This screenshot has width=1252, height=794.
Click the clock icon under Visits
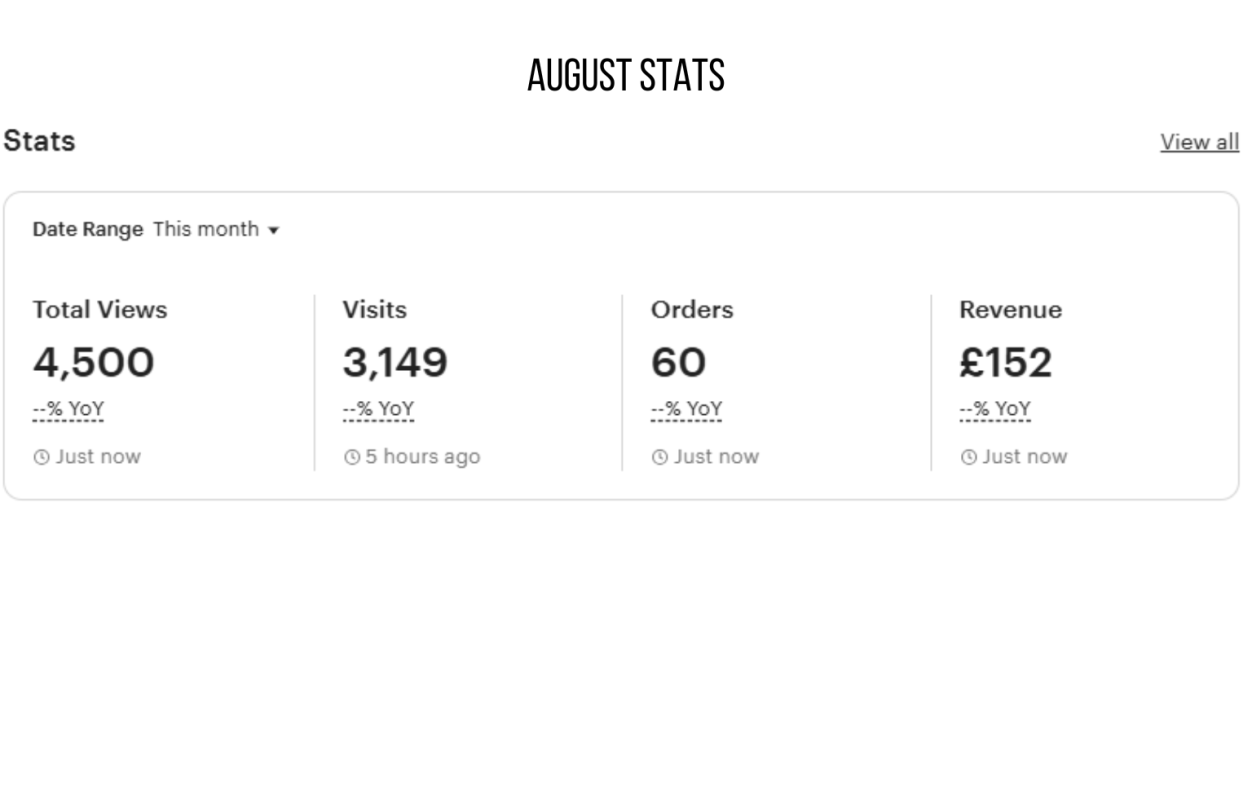351,457
